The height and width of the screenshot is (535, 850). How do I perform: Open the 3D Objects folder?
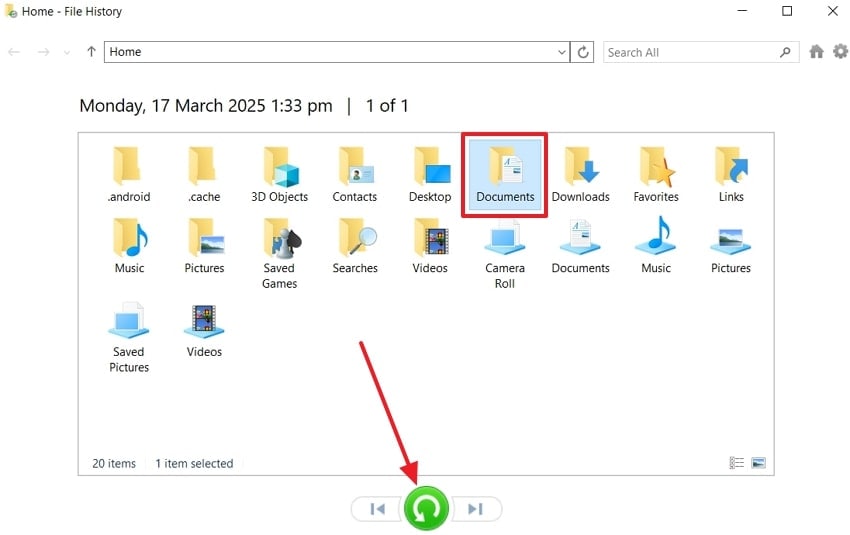click(280, 175)
